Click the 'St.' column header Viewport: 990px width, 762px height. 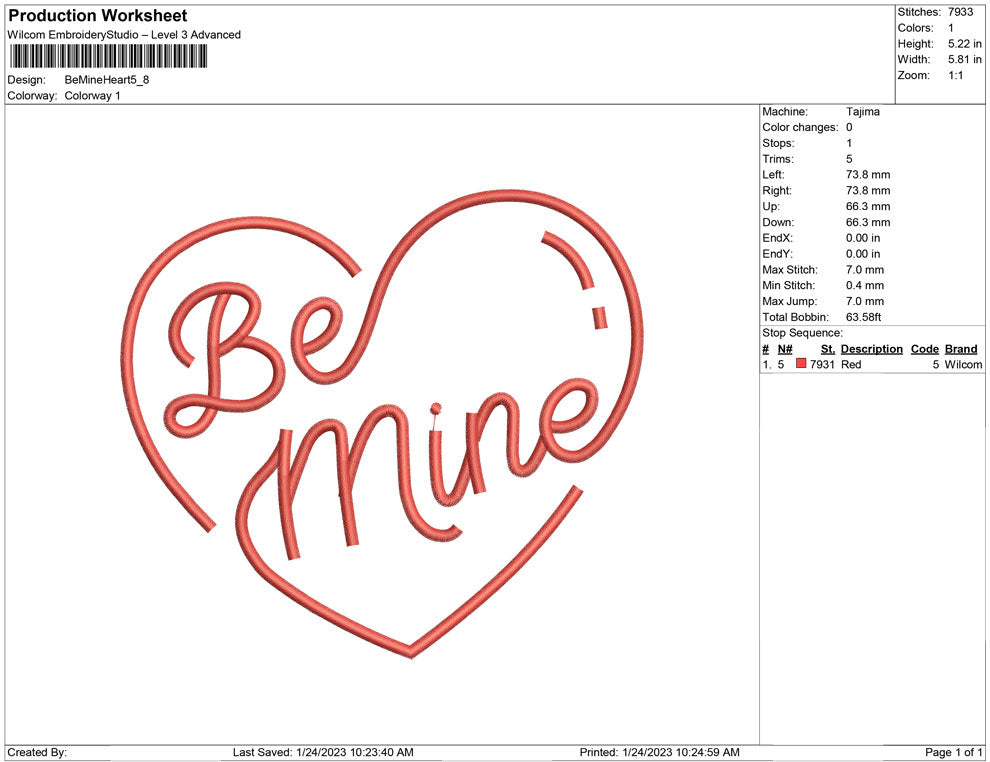(x=827, y=349)
